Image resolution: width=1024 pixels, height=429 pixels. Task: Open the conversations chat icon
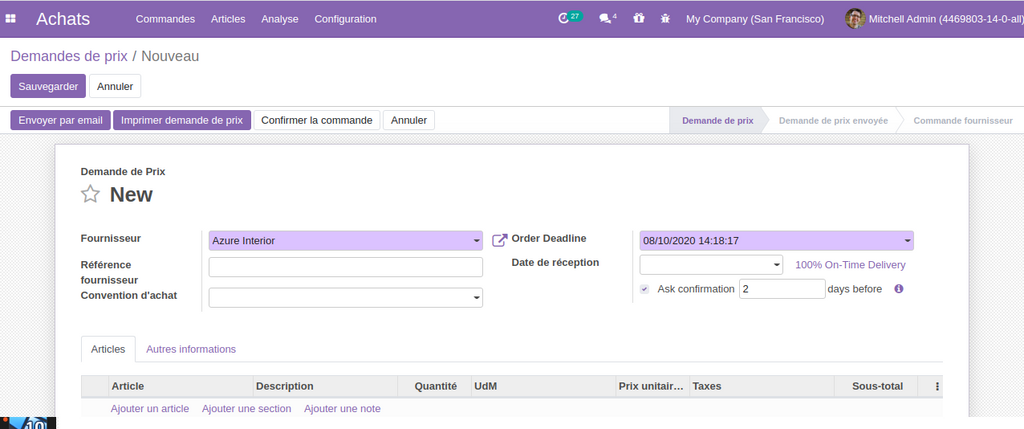606,19
